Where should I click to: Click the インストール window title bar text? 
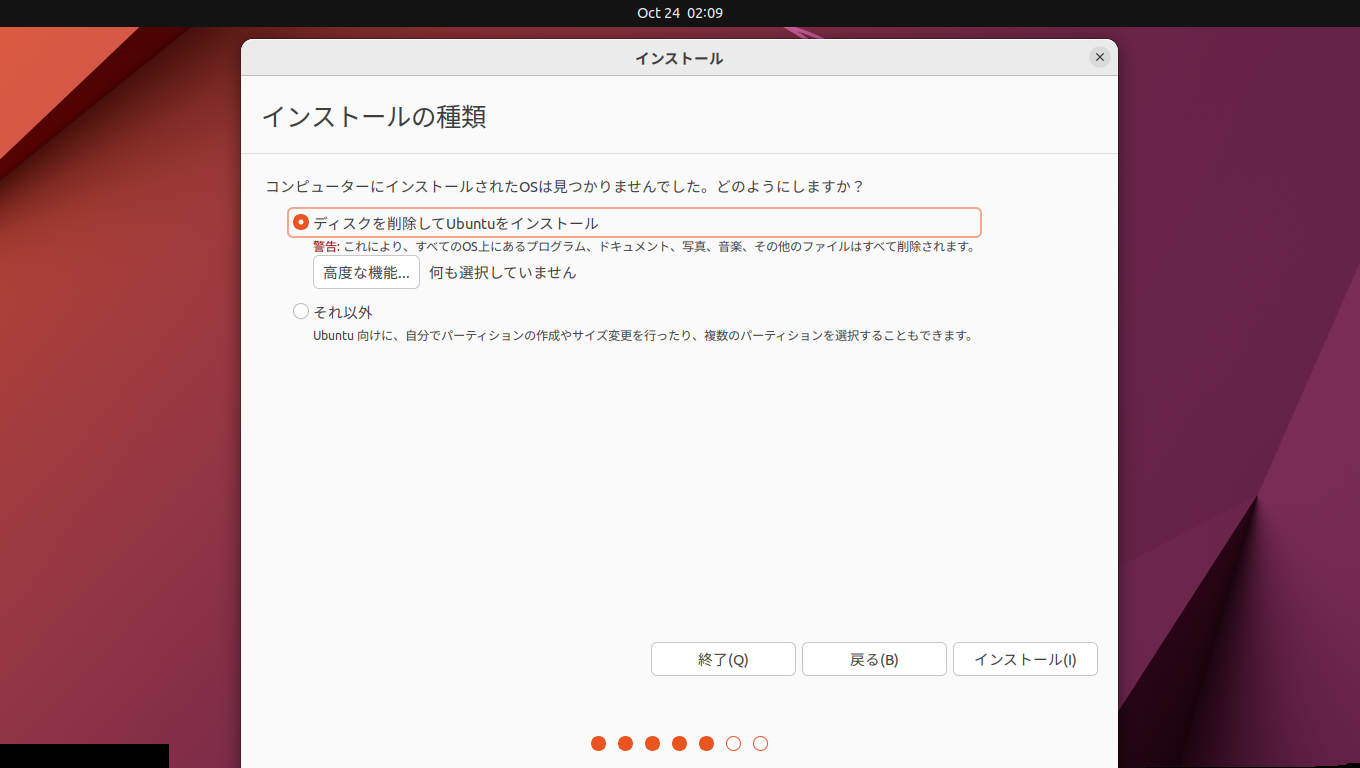click(679, 58)
